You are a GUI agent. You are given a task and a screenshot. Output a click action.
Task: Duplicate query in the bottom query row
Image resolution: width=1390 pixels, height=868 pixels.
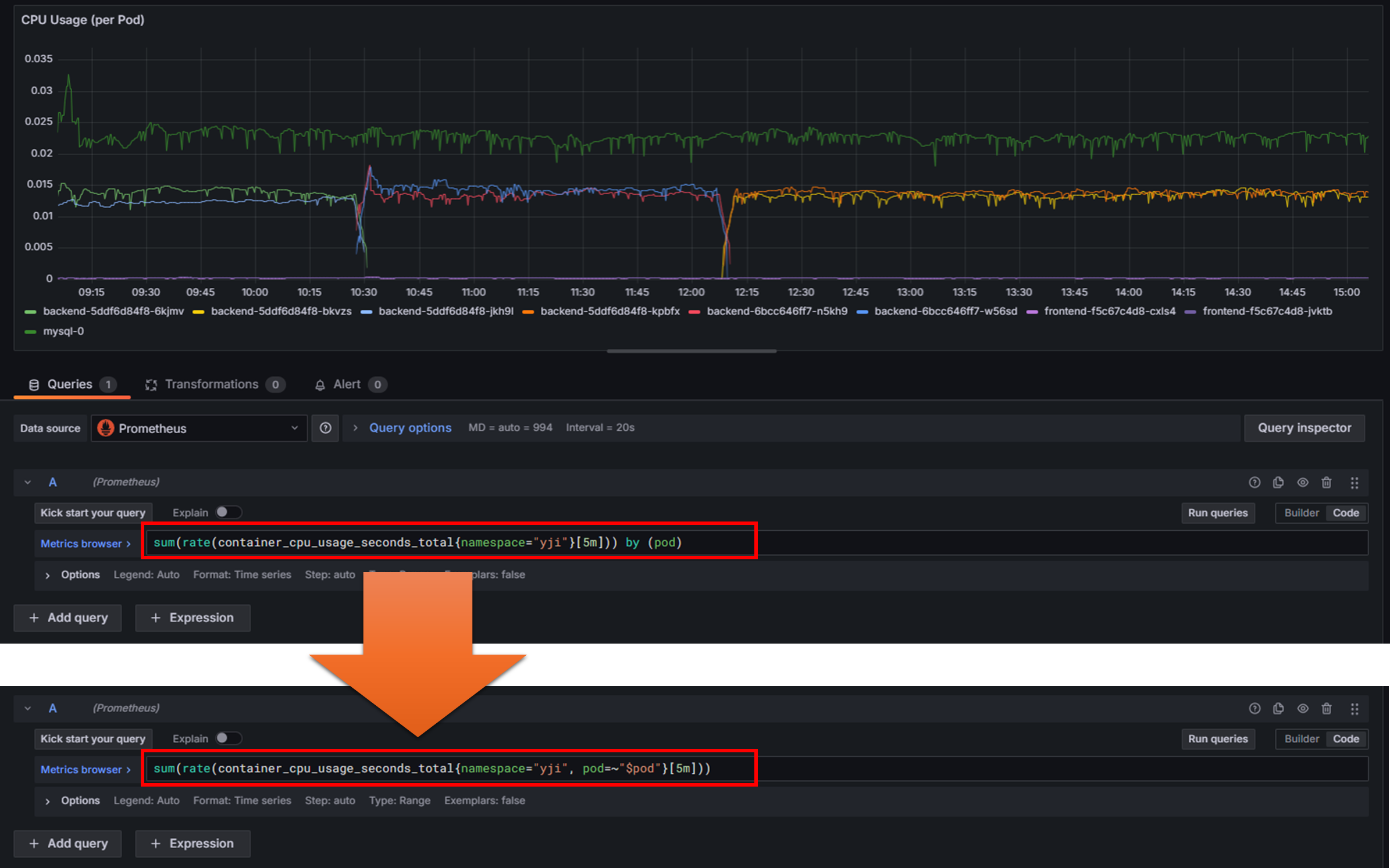1278,709
